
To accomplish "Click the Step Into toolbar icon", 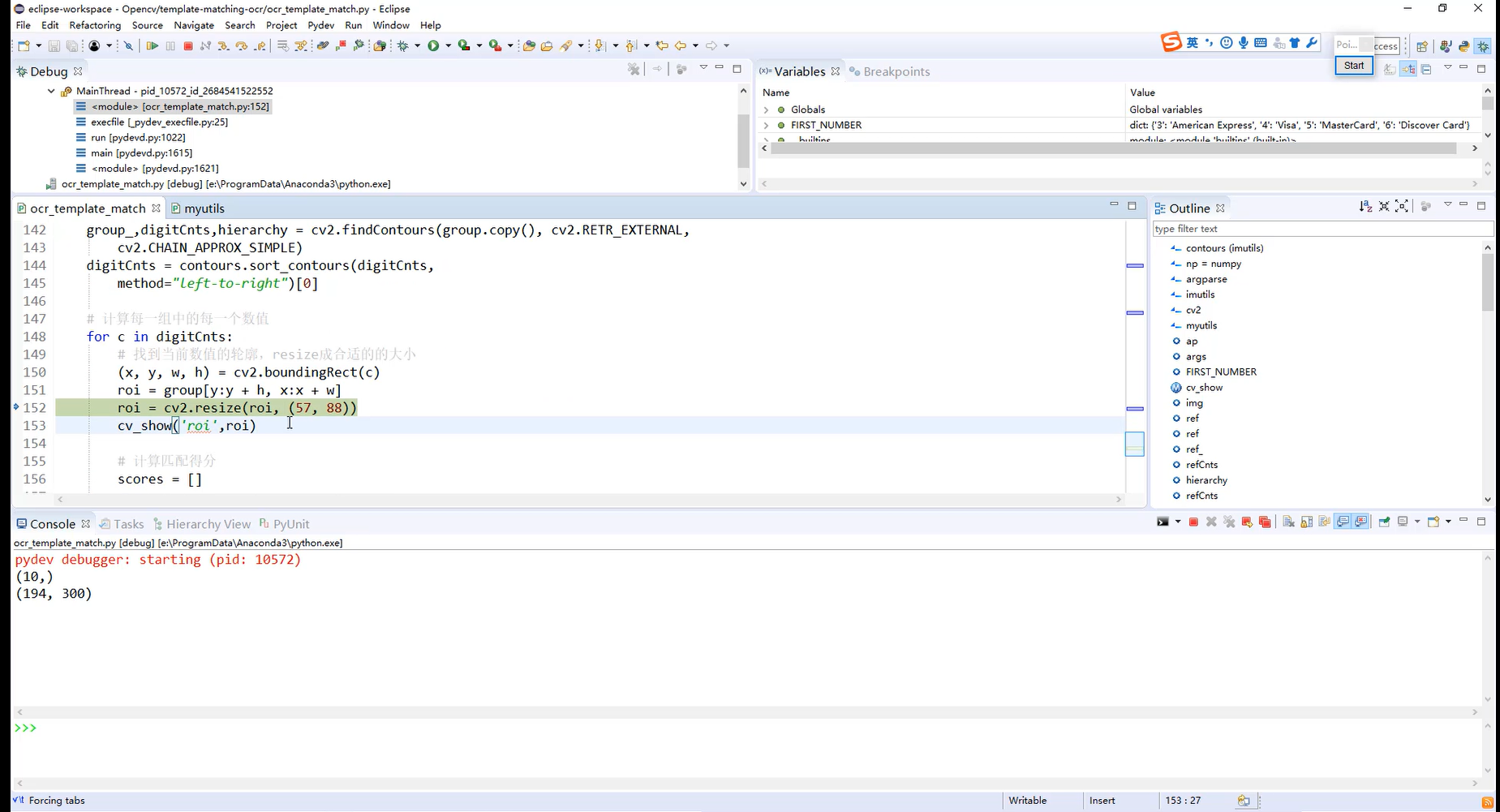I will coord(223,45).
